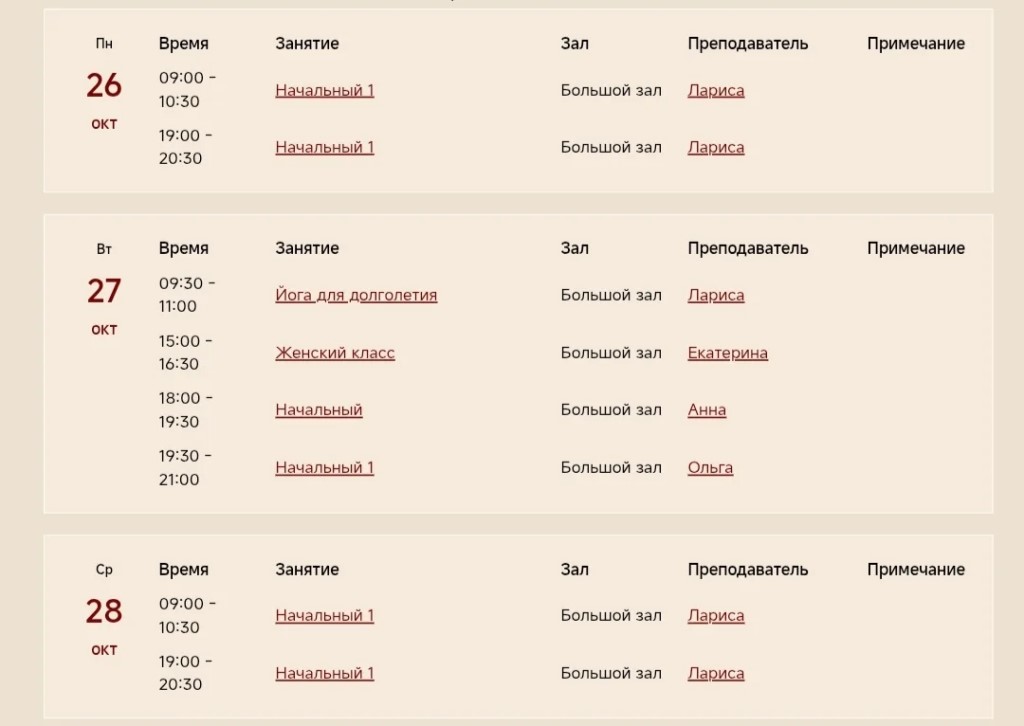View teacher Анна profile link
This screenshot has height=726, width=1024.
pyautogui.click(x=707, y=410)
